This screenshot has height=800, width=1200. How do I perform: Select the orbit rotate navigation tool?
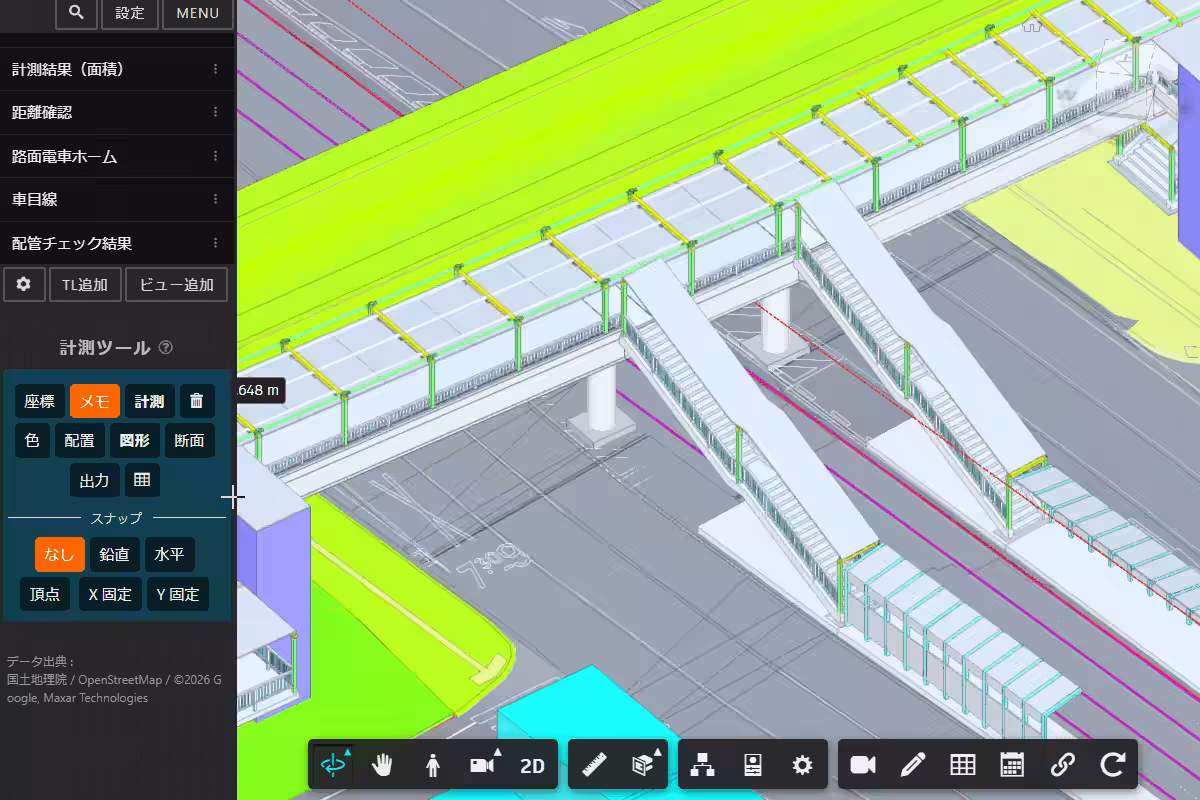click(x=333, y=765)
